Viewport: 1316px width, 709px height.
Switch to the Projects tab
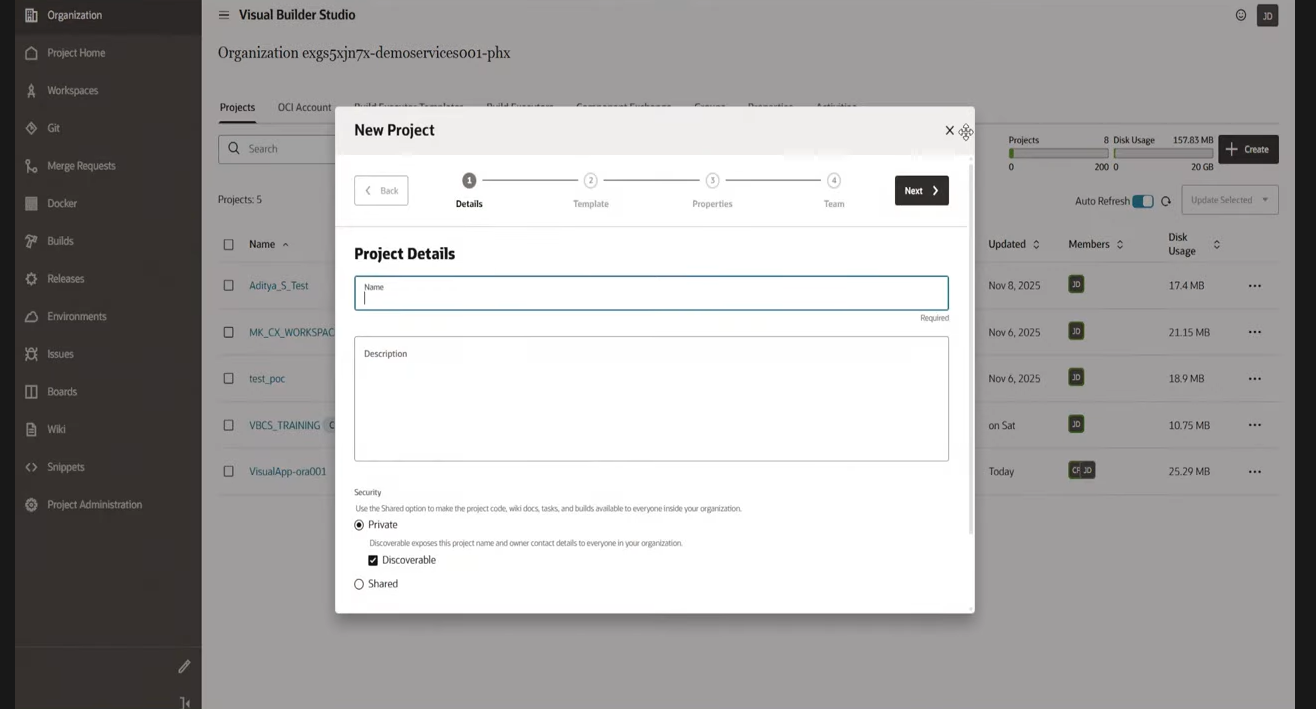pos(237,107)
